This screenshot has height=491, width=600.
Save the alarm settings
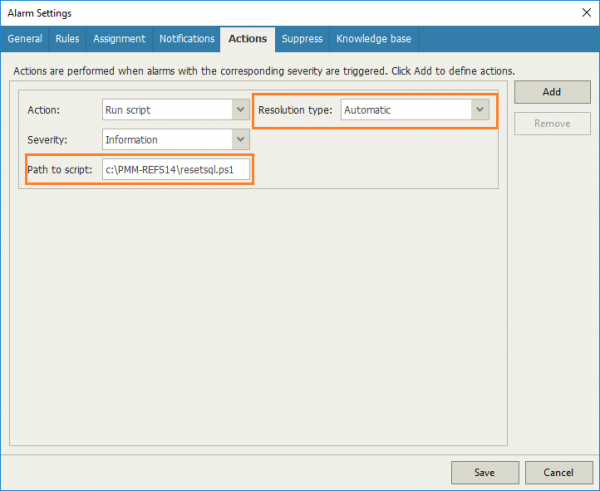(x=484, y=472)
